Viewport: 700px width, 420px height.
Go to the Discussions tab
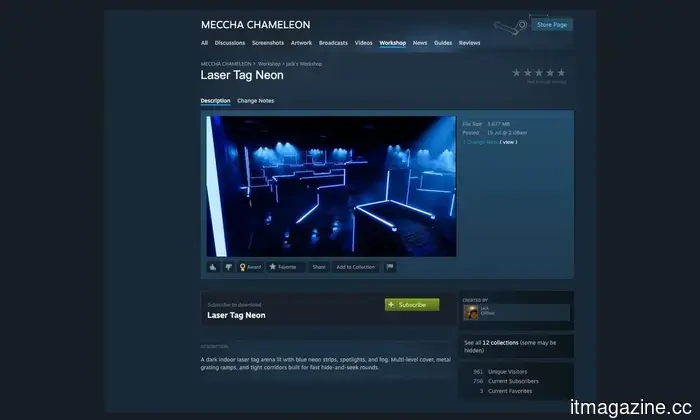point(230,43)
